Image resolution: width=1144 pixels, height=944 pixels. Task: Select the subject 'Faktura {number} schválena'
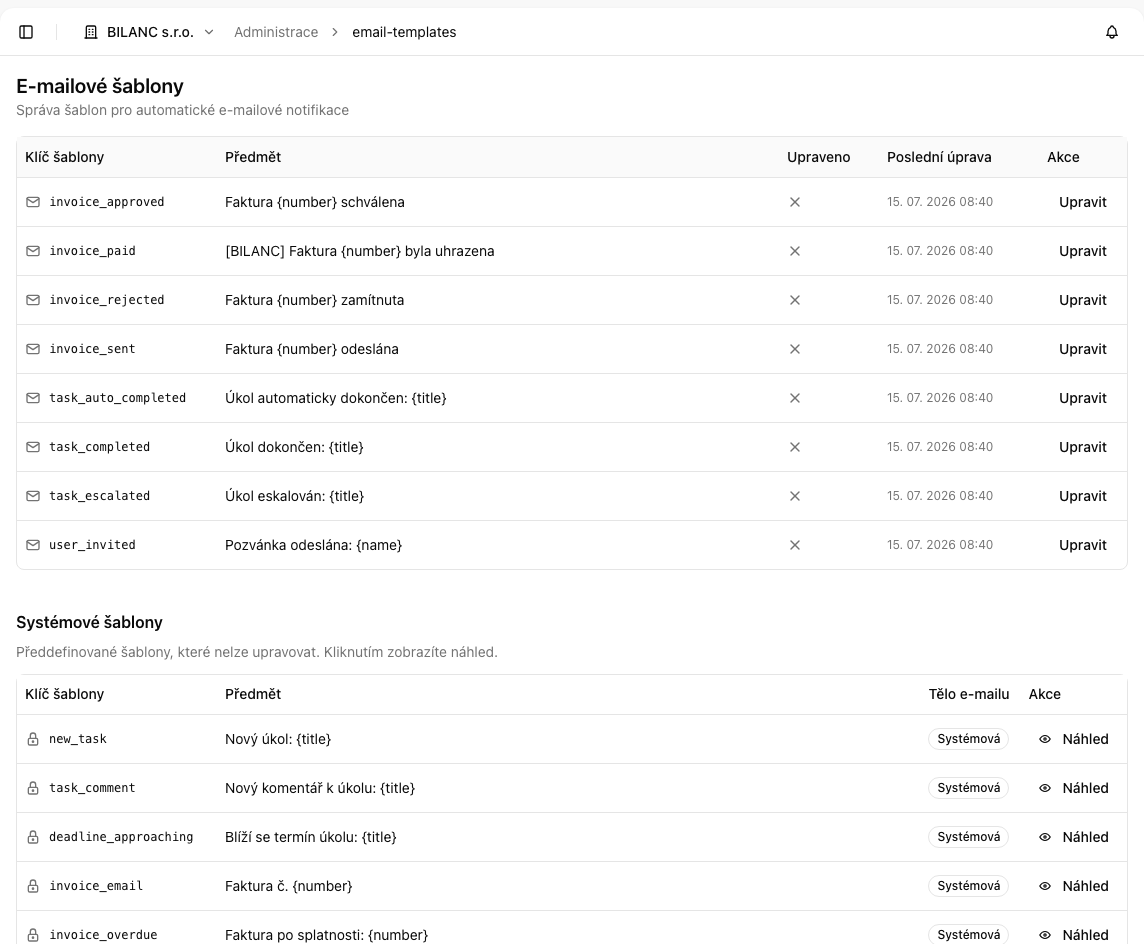[314, 202]
